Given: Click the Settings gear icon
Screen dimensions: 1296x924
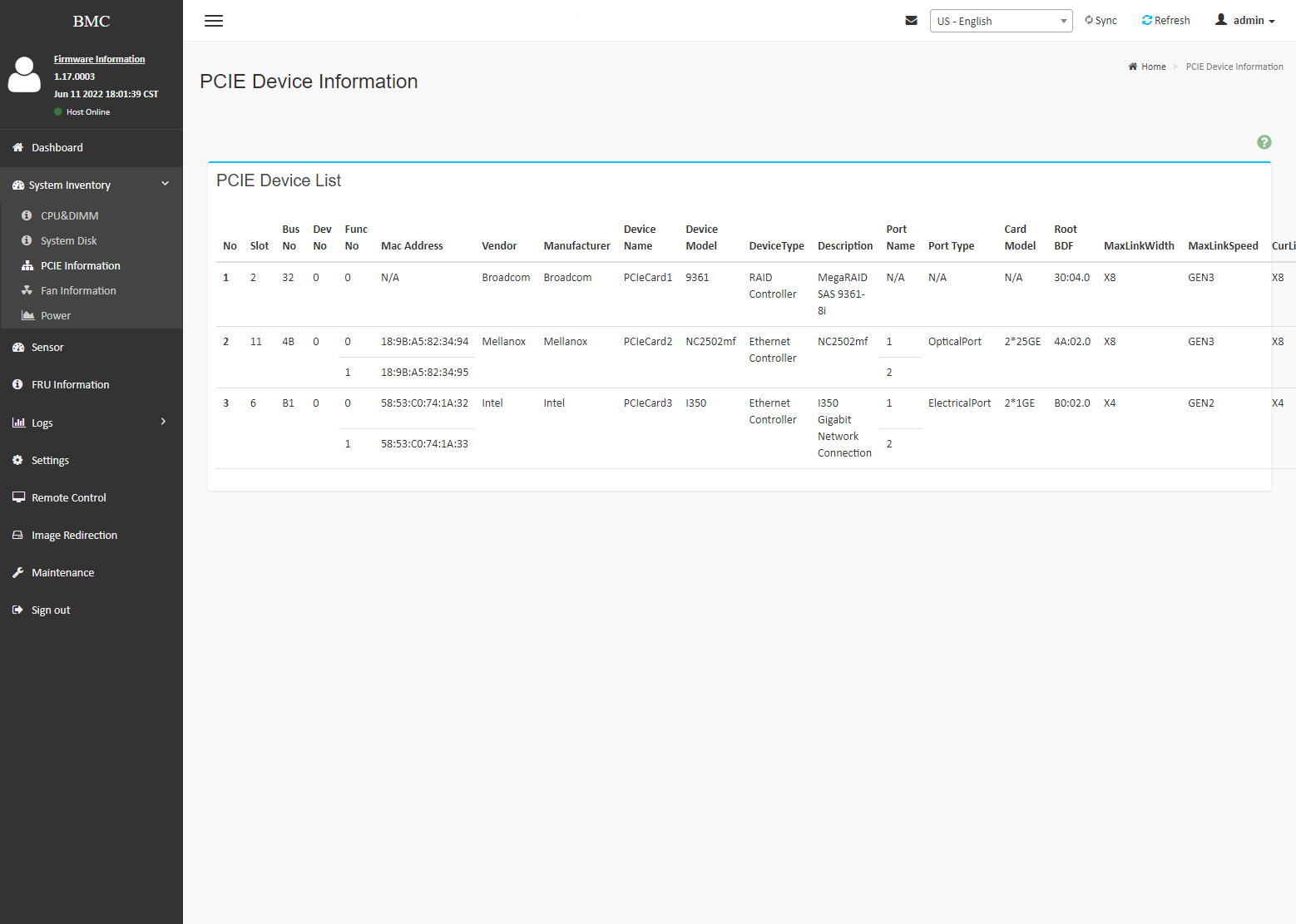Looking at the screenshot, I should pyautogui.click(x=17, y=460).
